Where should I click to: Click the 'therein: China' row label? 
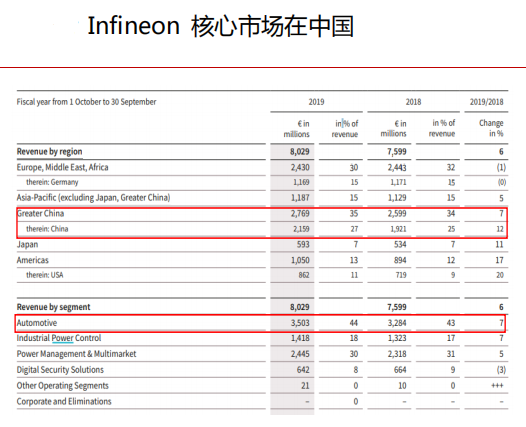click(47, 229)
